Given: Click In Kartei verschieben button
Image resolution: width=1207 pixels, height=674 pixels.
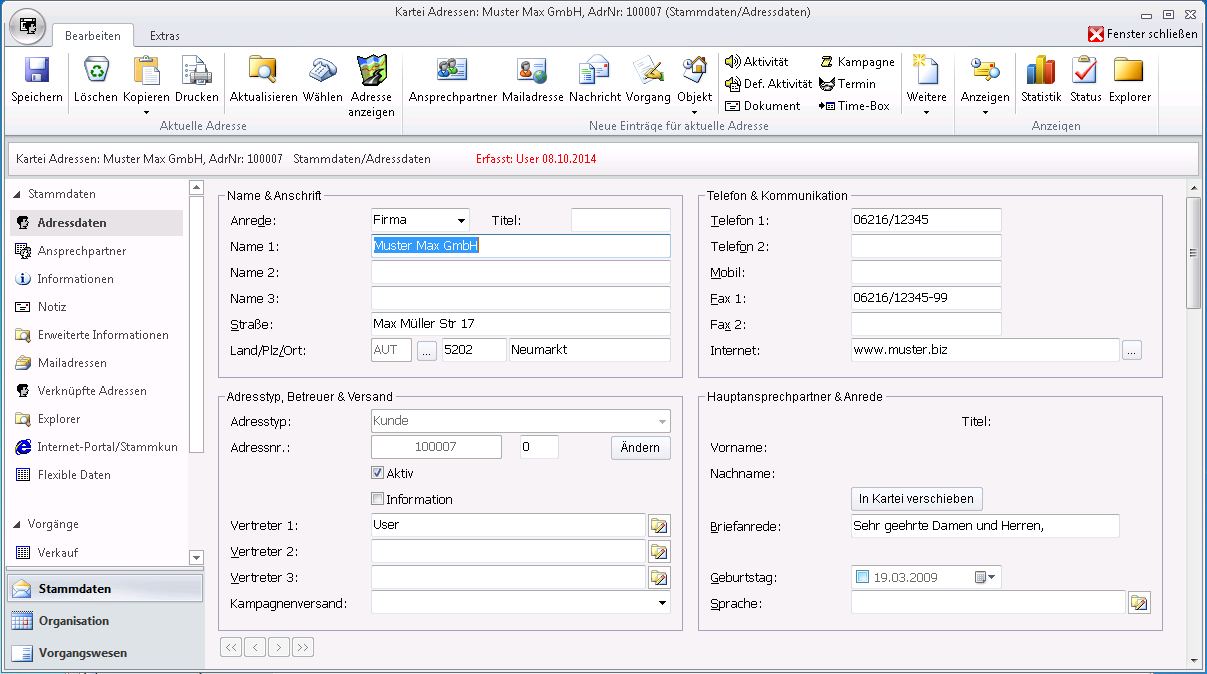Looking at the screenshot, I should (917, 498).
